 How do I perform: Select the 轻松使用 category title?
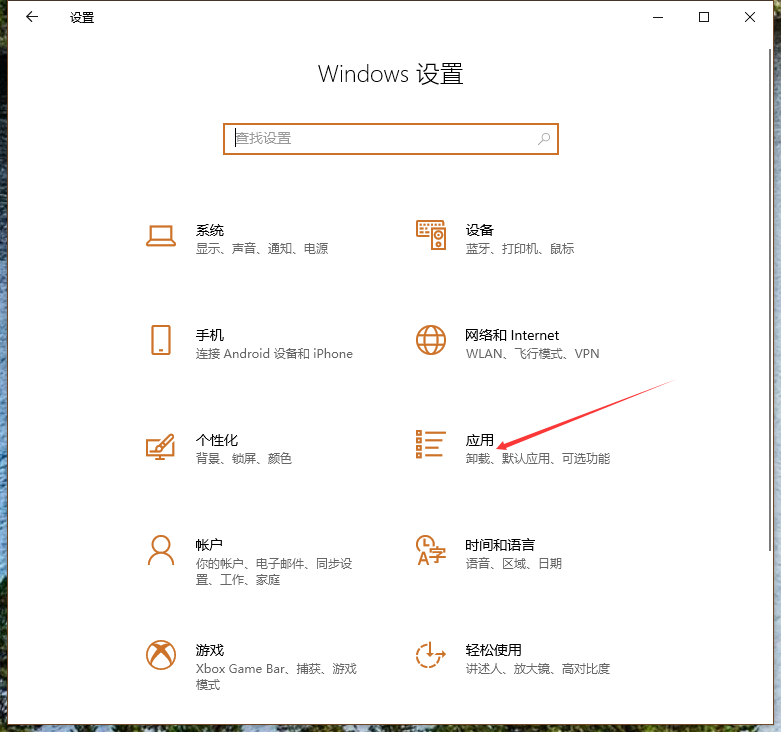pyautogui.click(x=493, y=650)
